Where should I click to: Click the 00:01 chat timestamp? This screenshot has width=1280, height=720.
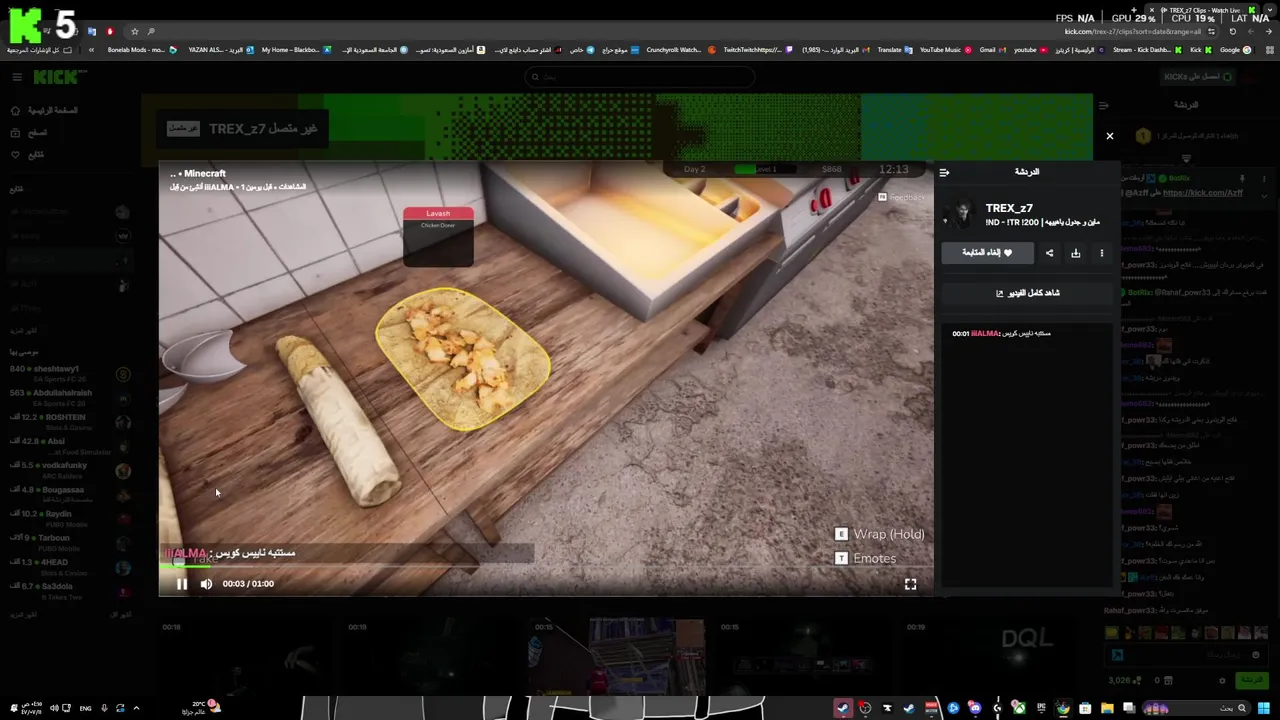[960, 333]
